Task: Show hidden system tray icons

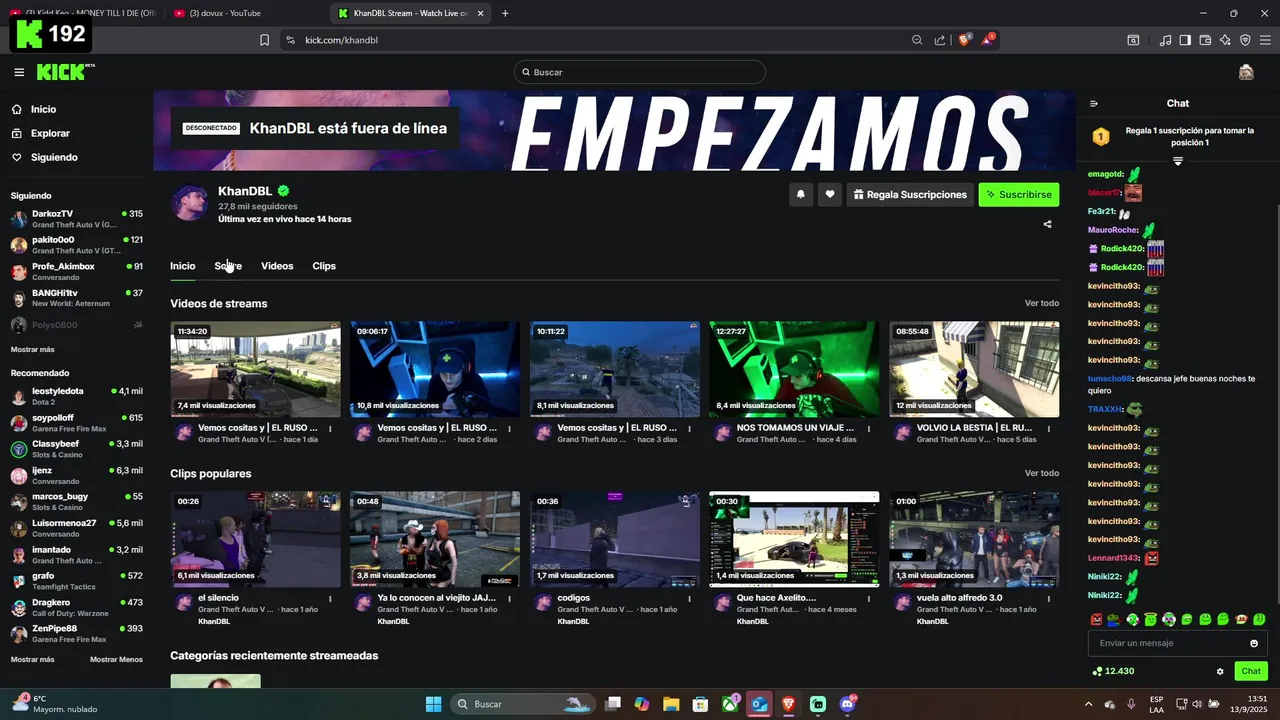Action: point(1089,704)
